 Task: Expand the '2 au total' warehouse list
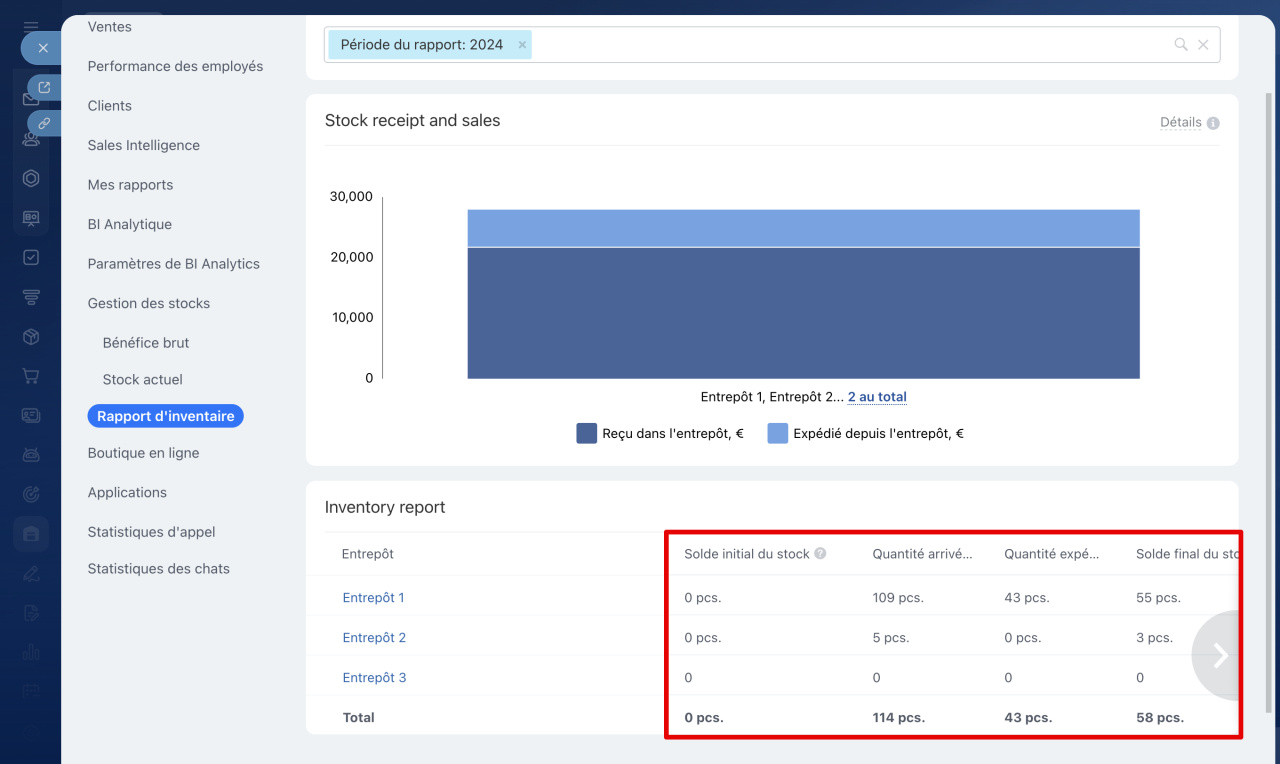(x=877, y=397)
